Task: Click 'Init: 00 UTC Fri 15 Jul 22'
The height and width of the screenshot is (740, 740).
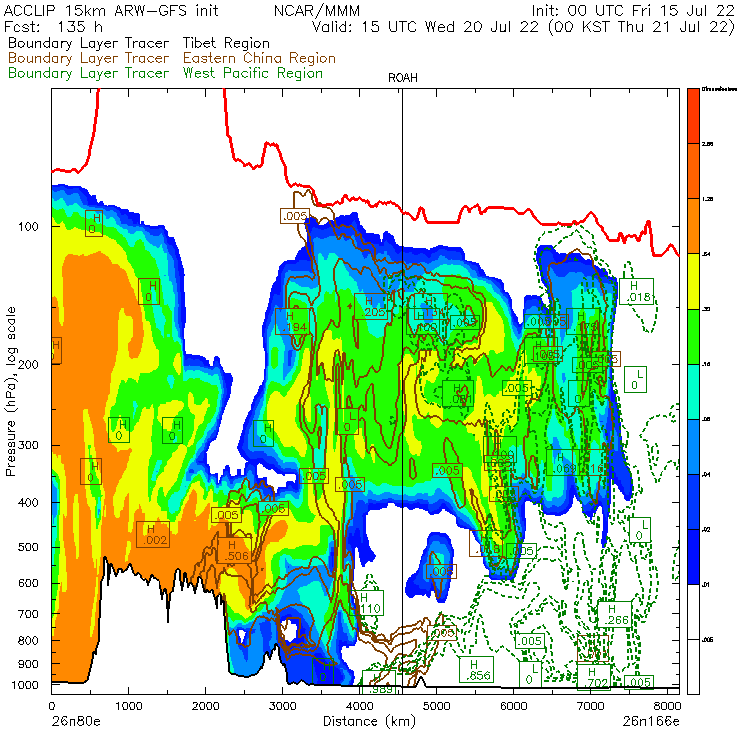Action: (x=633, y=10)
